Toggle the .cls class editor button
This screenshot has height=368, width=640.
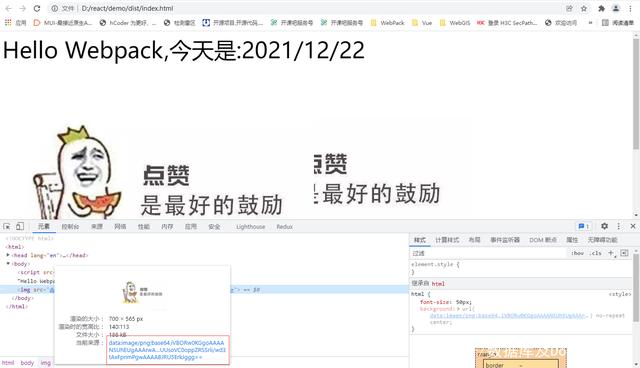(595, 253)
